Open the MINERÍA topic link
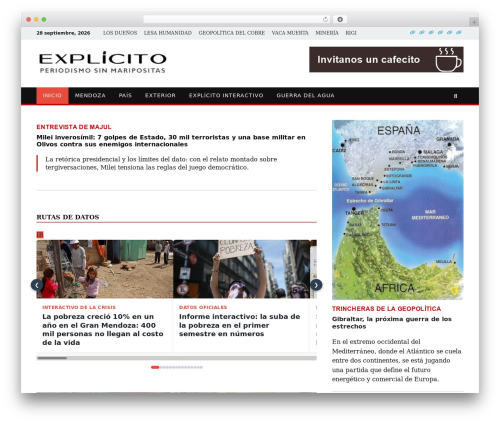Screen dimensions: 500x423 click(327, 33)
